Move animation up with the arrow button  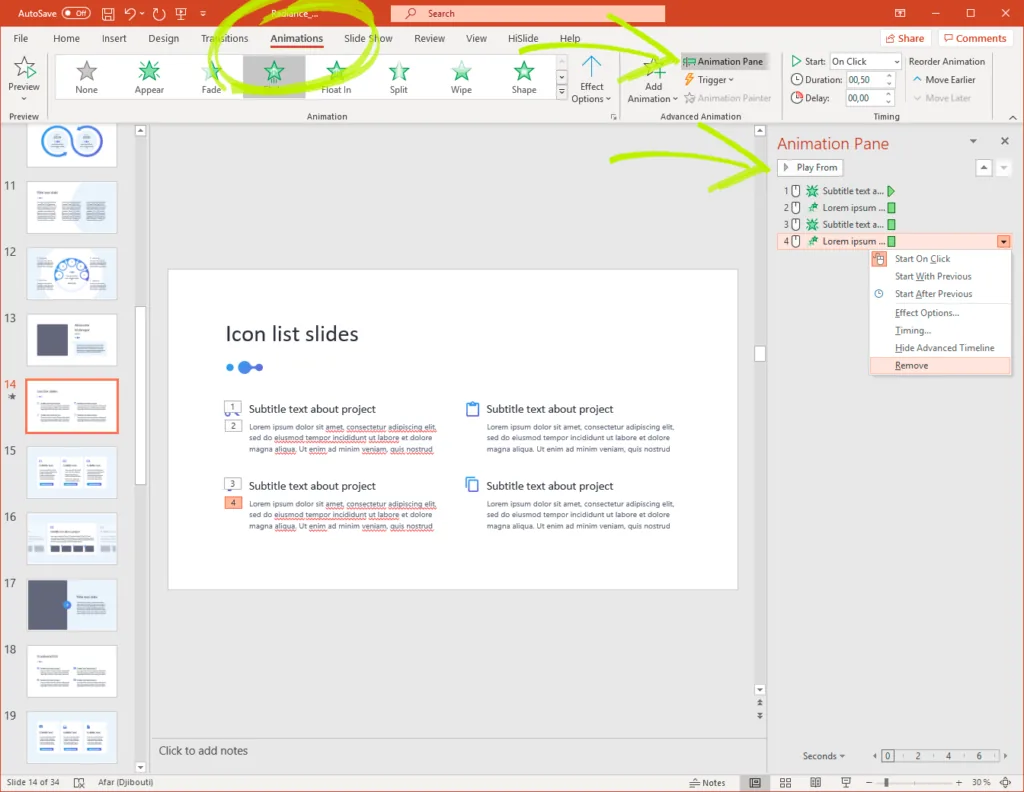point(984,168)
